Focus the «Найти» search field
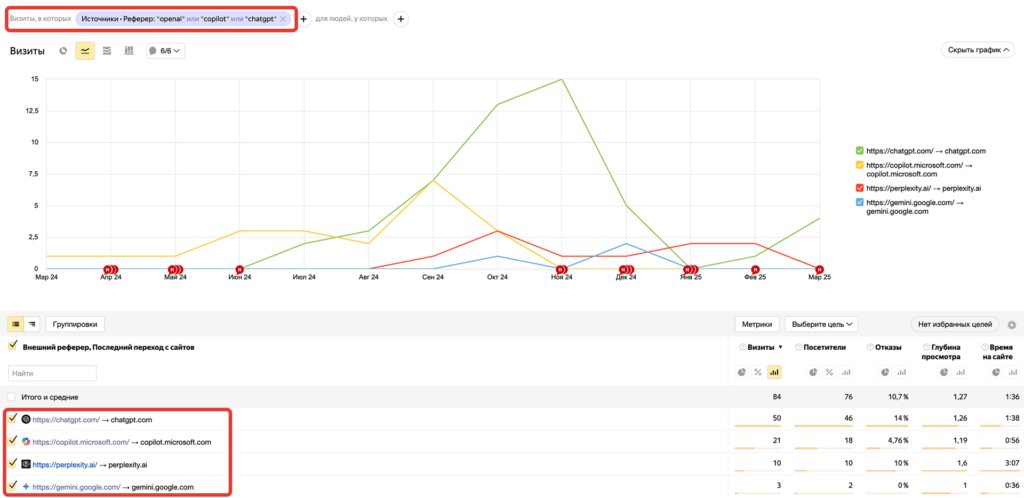The width and height of the screenshot is (1024, 498). click(x=52, y=373)
